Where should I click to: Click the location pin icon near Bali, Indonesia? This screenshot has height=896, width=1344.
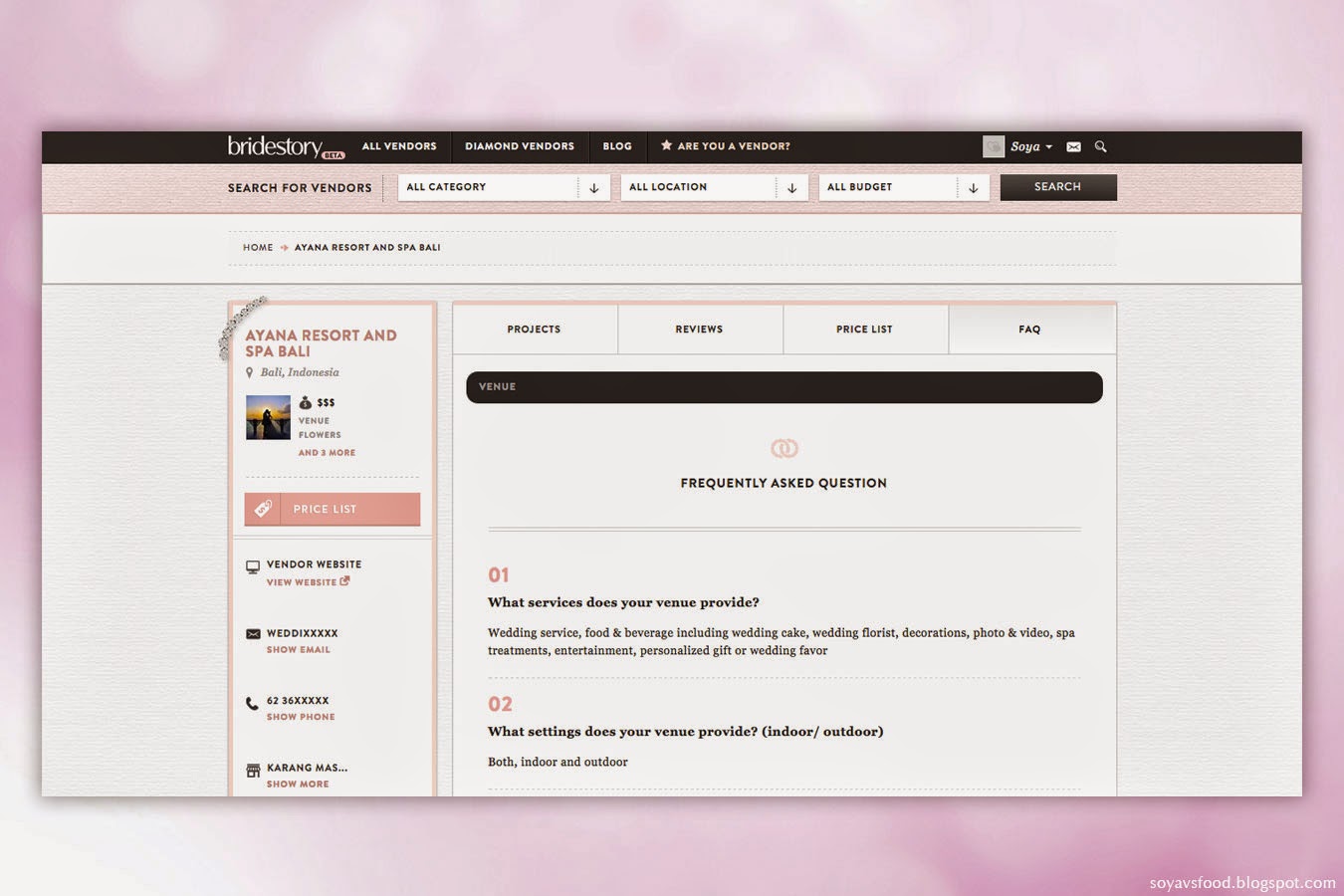point(249,372)
